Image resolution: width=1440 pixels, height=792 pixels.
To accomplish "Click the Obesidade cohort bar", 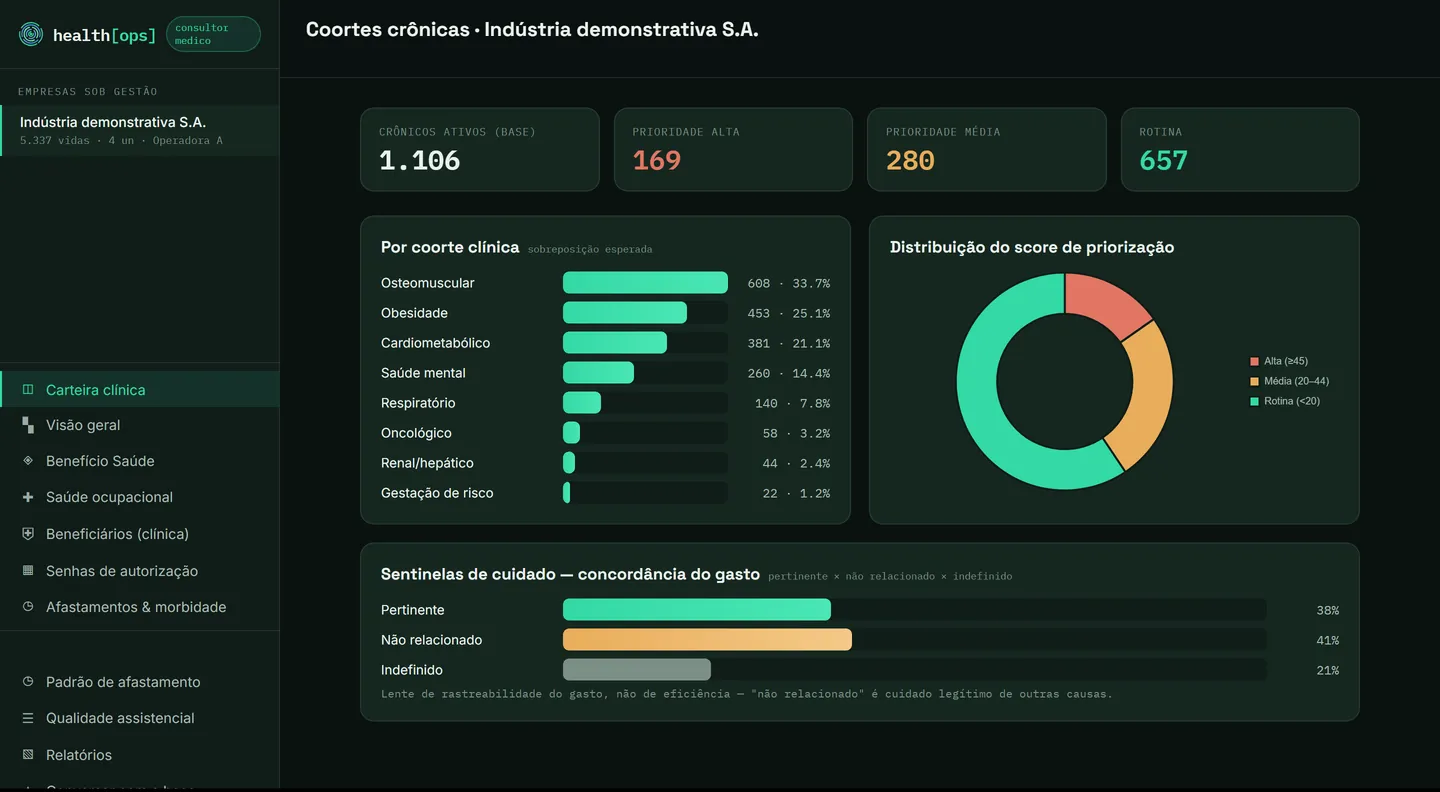I will click(x=625, y=313).
